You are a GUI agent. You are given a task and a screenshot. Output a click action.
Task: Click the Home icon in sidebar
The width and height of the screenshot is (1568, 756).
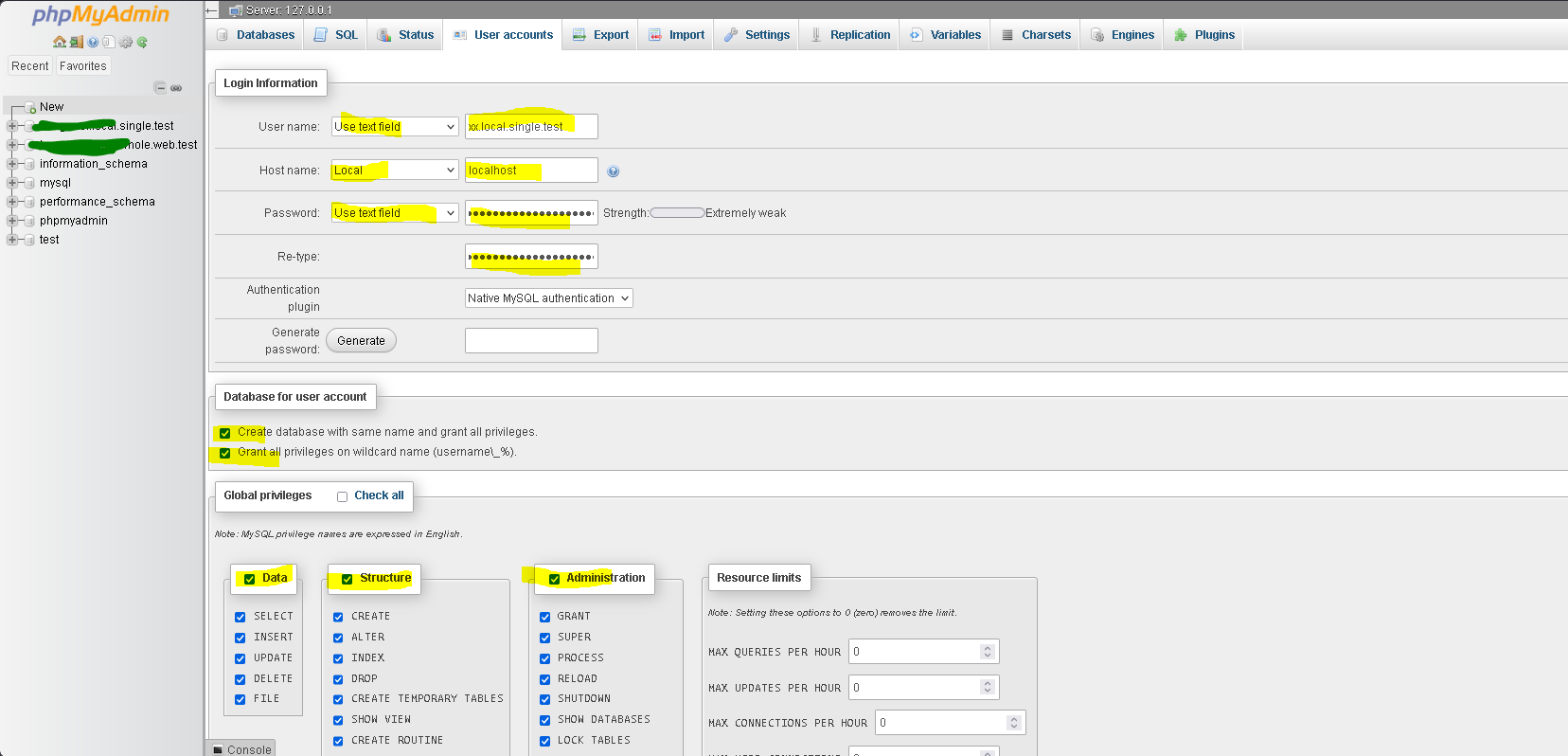click(60, 42)
